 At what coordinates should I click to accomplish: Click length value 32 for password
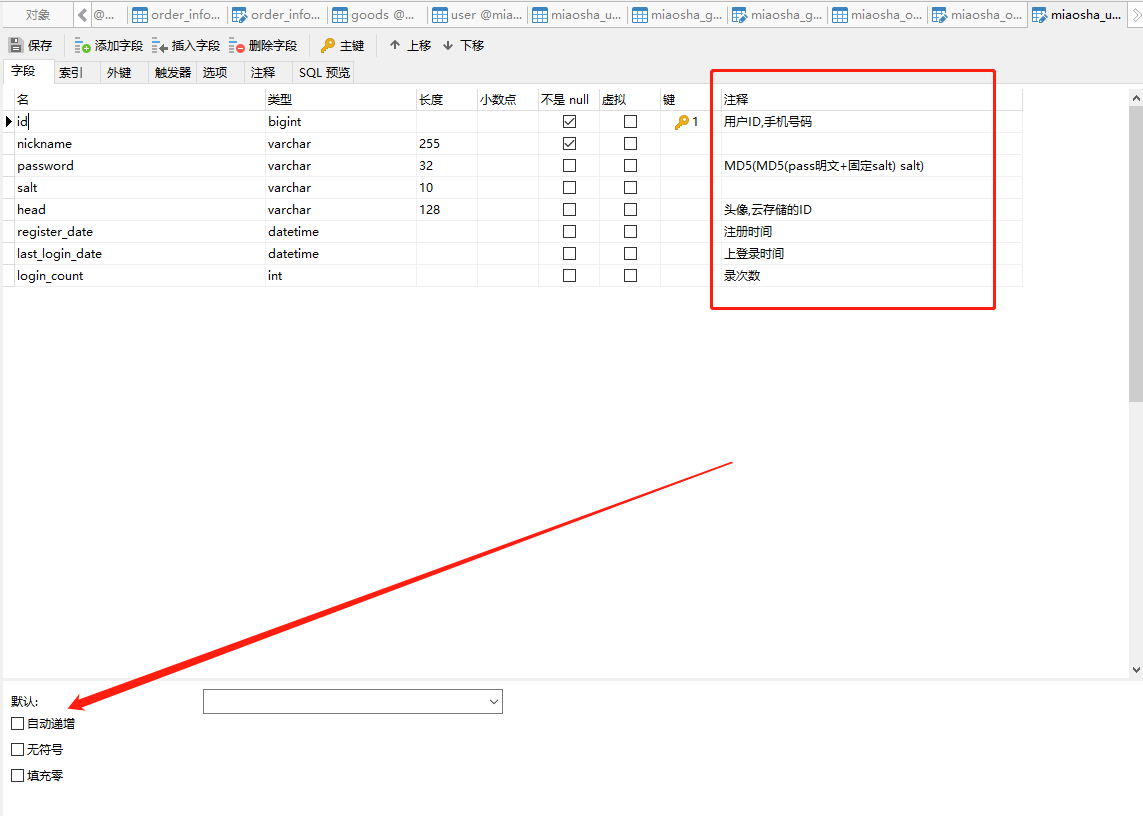(447, 166)
